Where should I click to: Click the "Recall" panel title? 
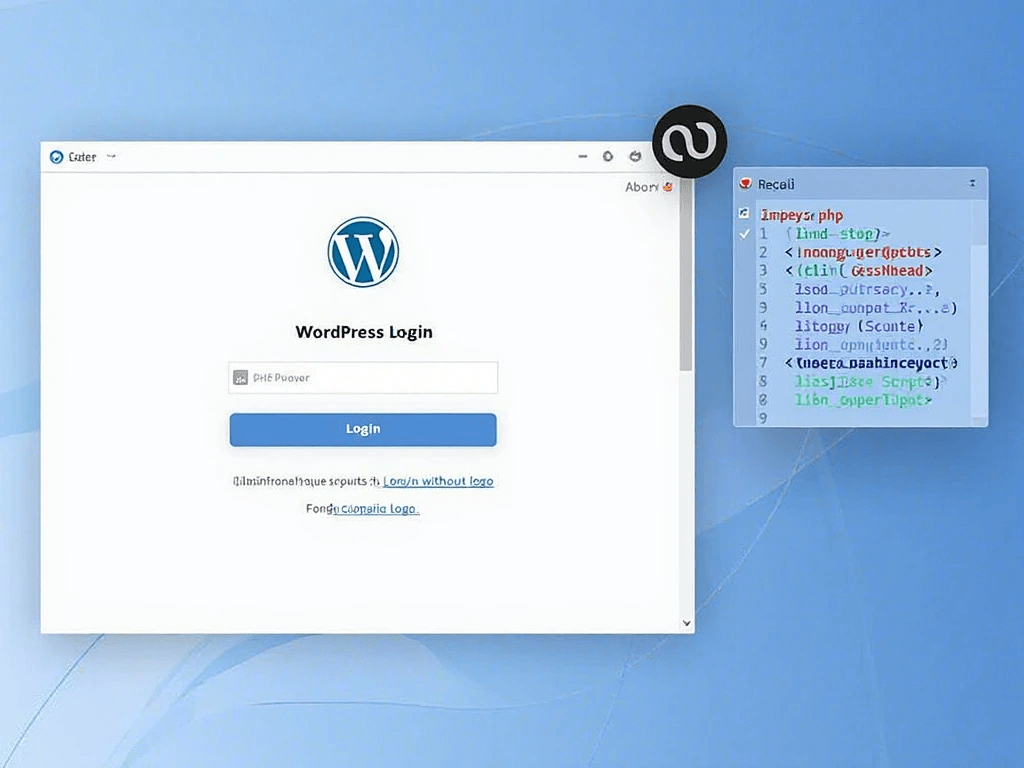pyautogui.click(x=776, y=184)
